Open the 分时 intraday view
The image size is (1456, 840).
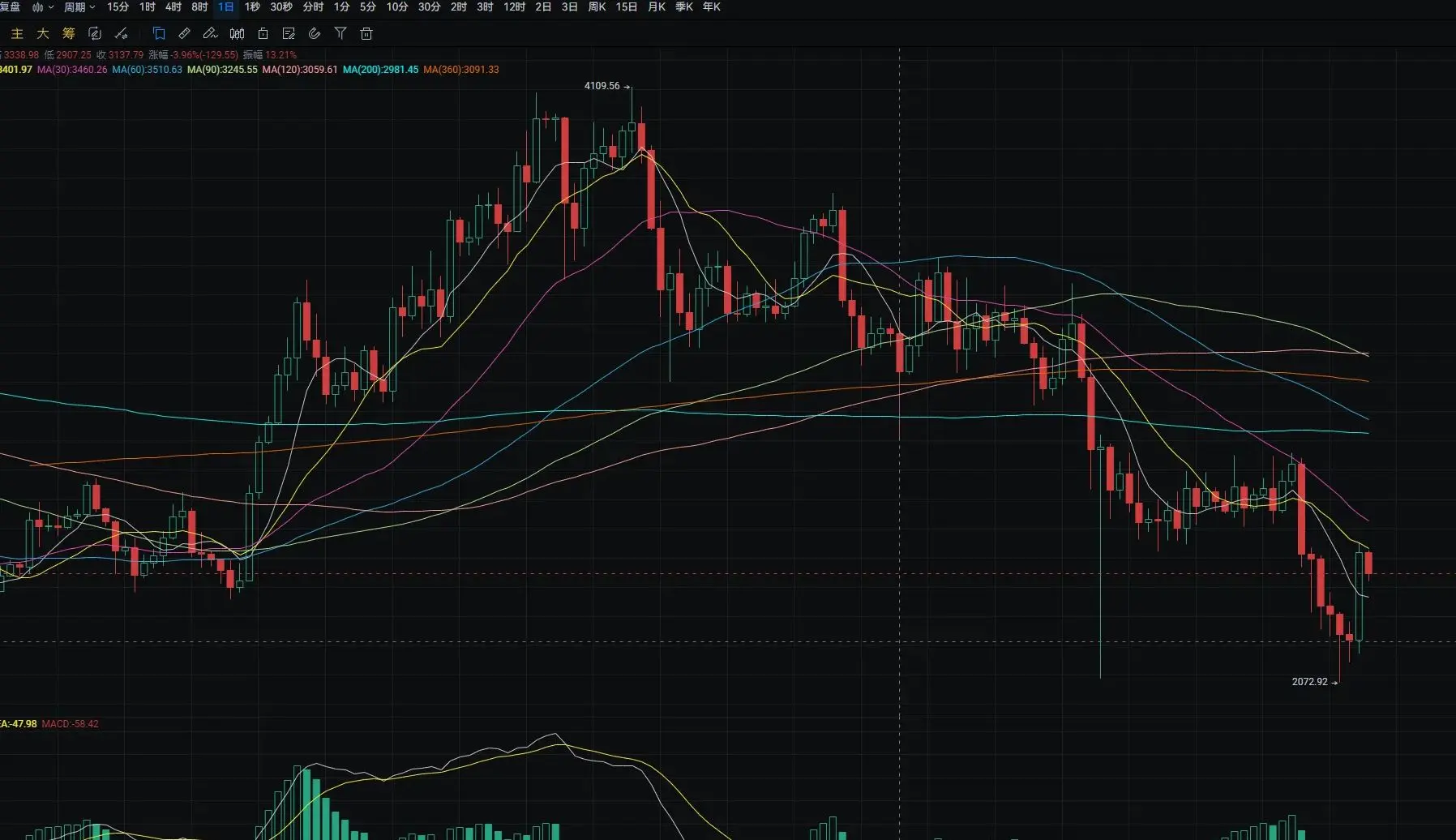[313, 7]
